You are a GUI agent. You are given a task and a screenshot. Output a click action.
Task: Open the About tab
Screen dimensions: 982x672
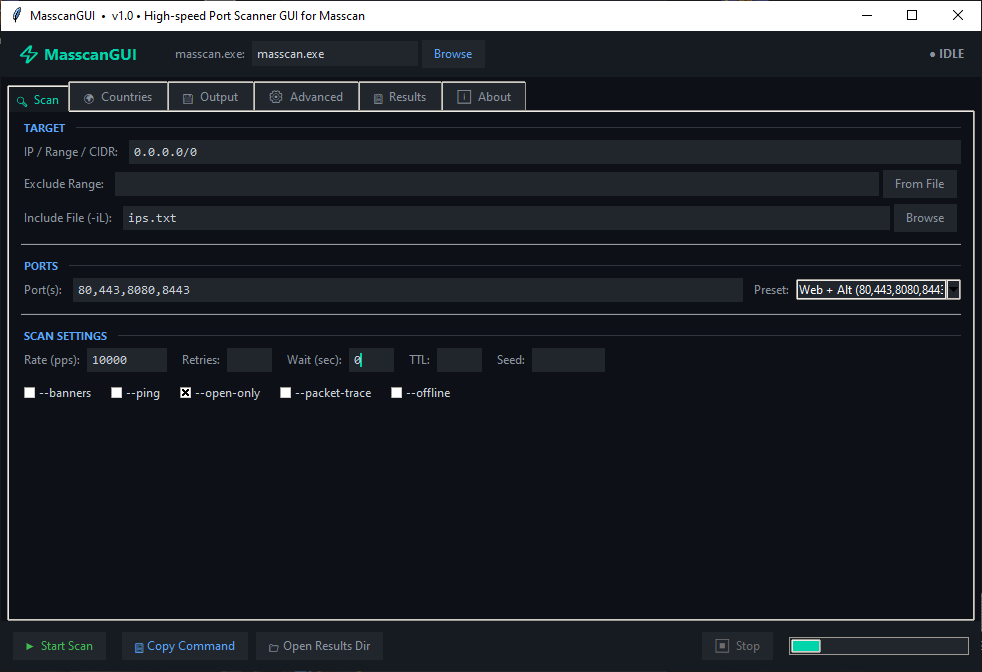[x=484, y=96]
